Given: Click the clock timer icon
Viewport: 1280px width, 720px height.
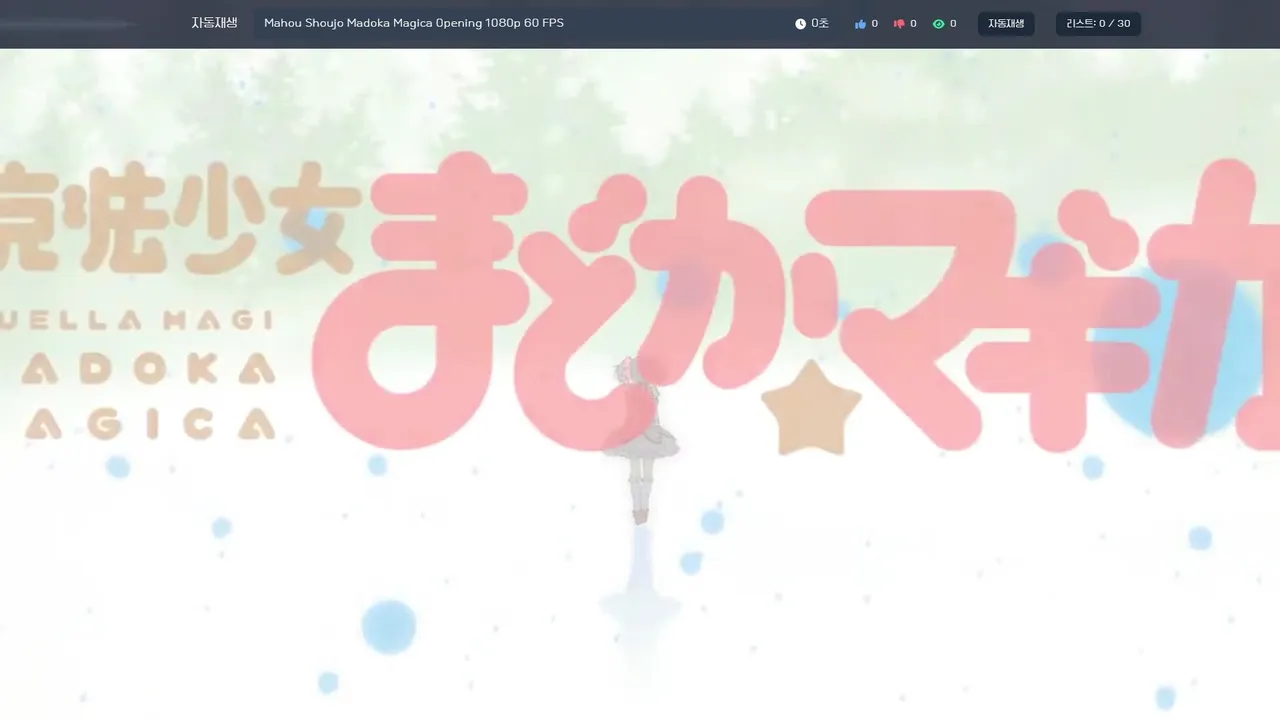Looking at the screenshot, I should [x=800, y=24].
